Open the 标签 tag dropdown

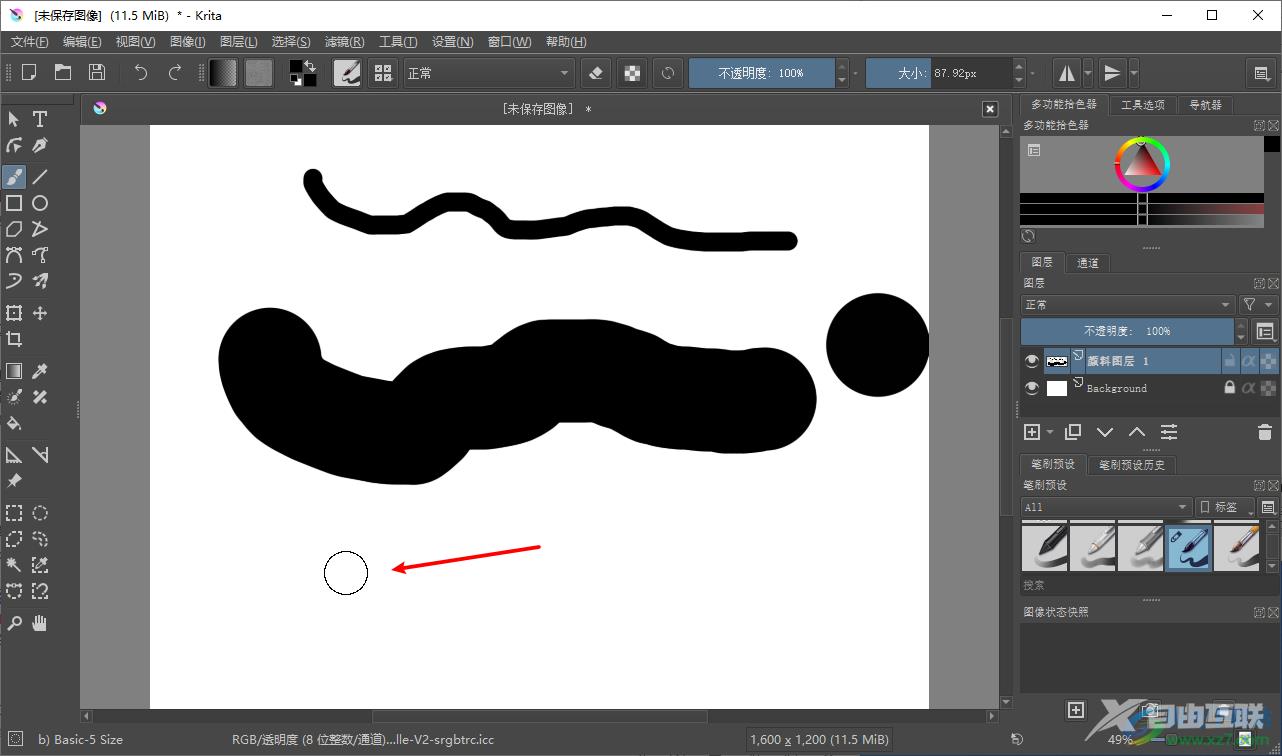click(1224, 507)
